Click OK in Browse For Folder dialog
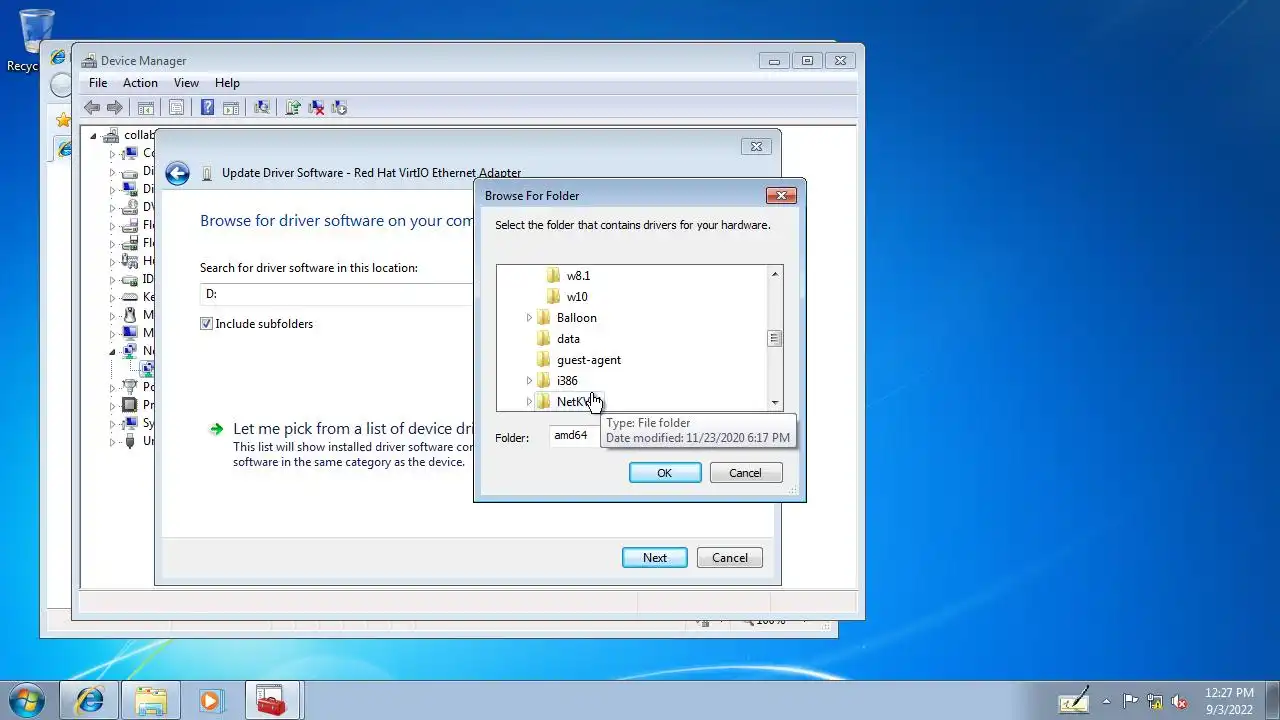Viewport: 1280px width, 720px height. tap(665, 473)
